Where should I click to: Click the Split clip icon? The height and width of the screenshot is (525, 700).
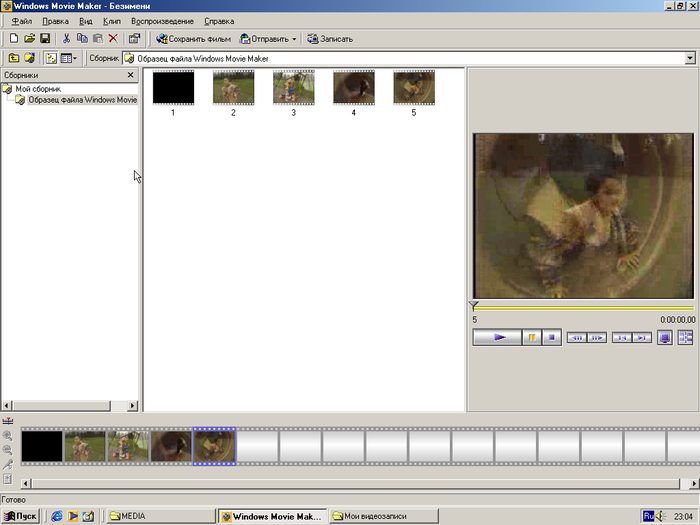686,338
